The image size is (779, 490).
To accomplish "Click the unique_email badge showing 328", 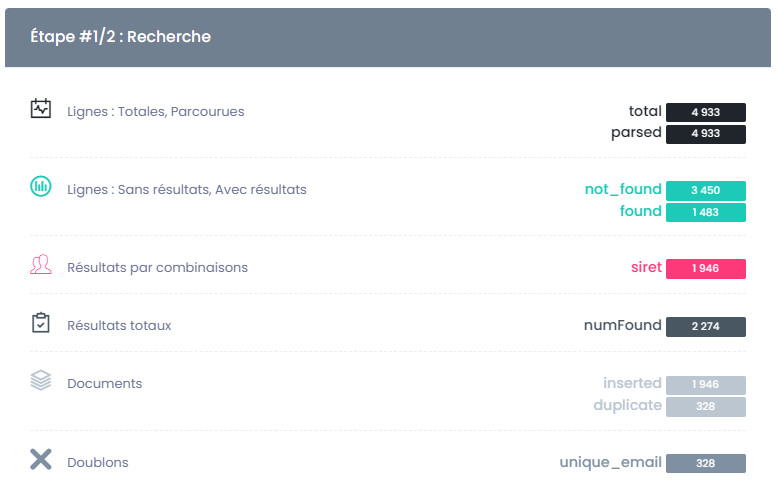I will click(705, 463).
